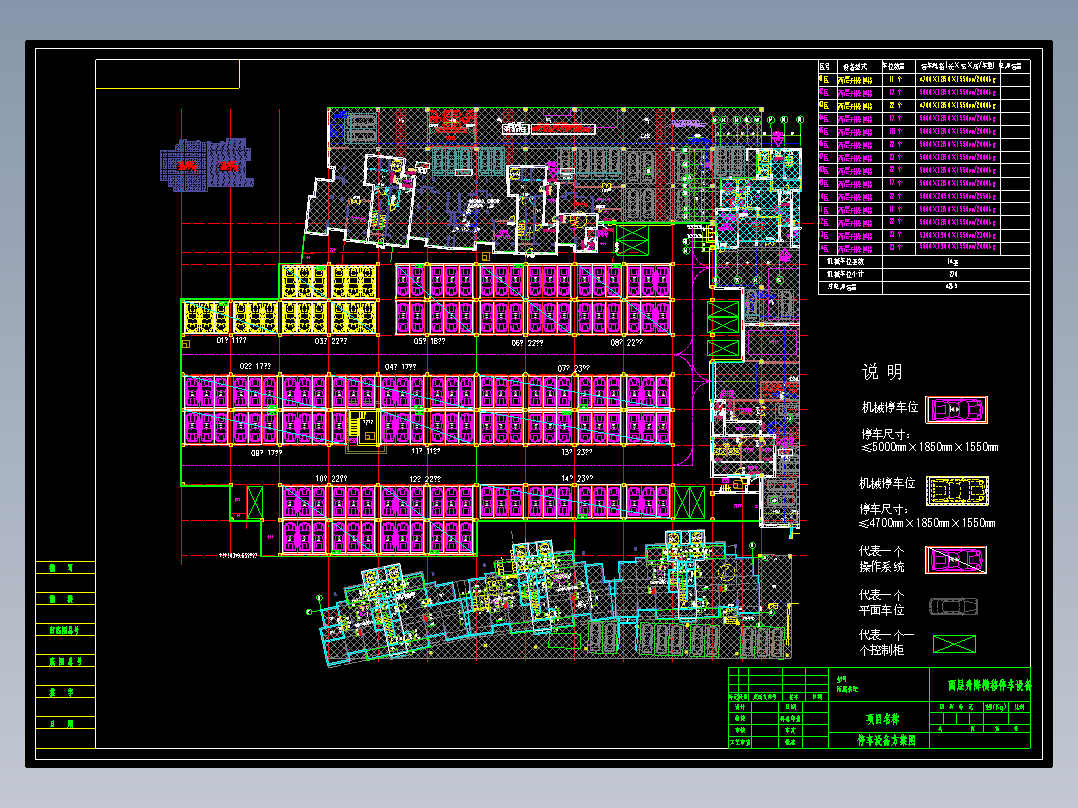Click the magenta mechanical parking space legend icon

[x=956, y=409]
